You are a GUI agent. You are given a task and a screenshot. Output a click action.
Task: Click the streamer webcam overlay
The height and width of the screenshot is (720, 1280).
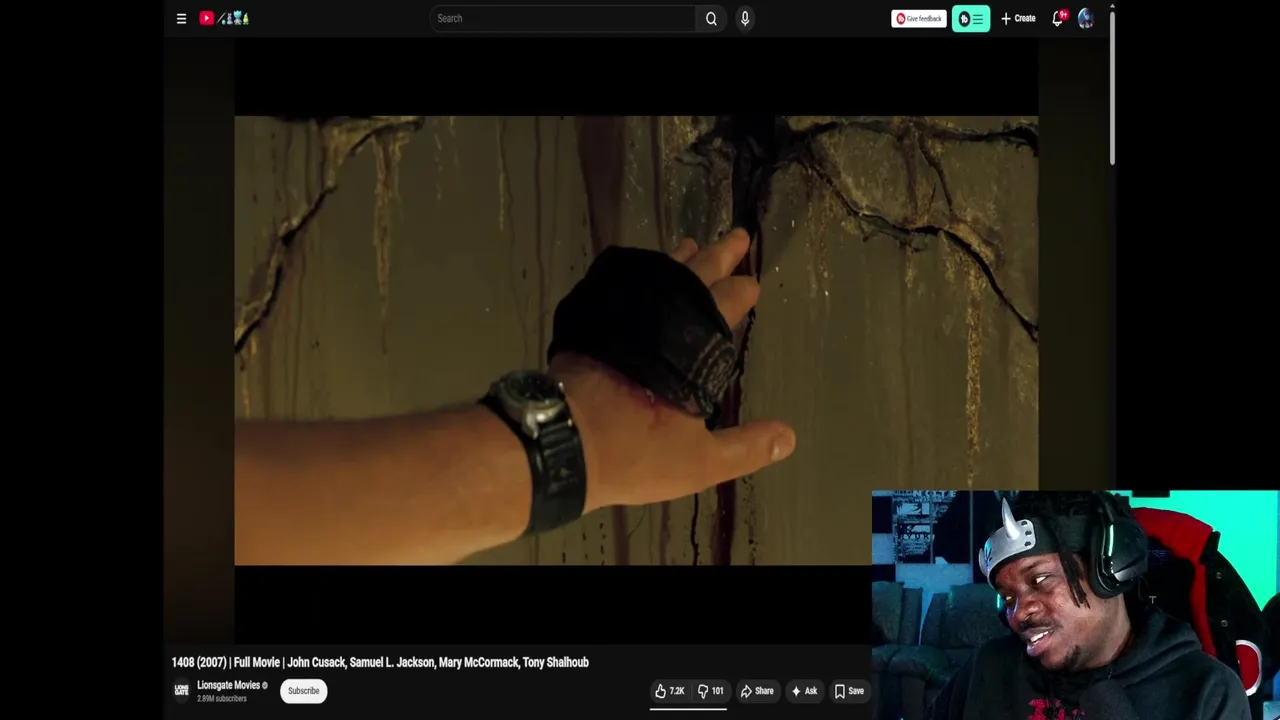[1075, 605]
